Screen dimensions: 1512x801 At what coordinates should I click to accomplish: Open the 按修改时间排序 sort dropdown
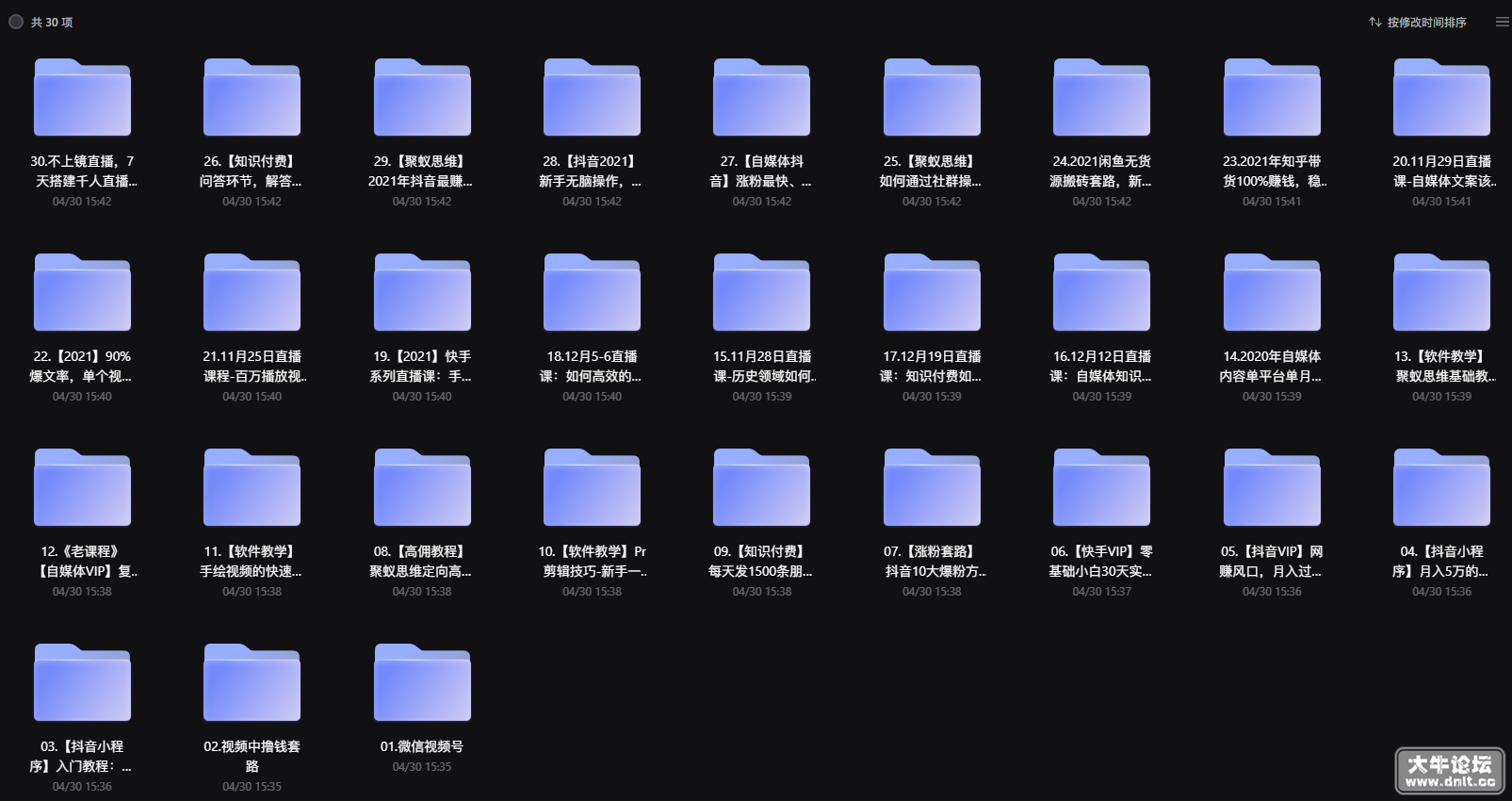pos(1418,22)
